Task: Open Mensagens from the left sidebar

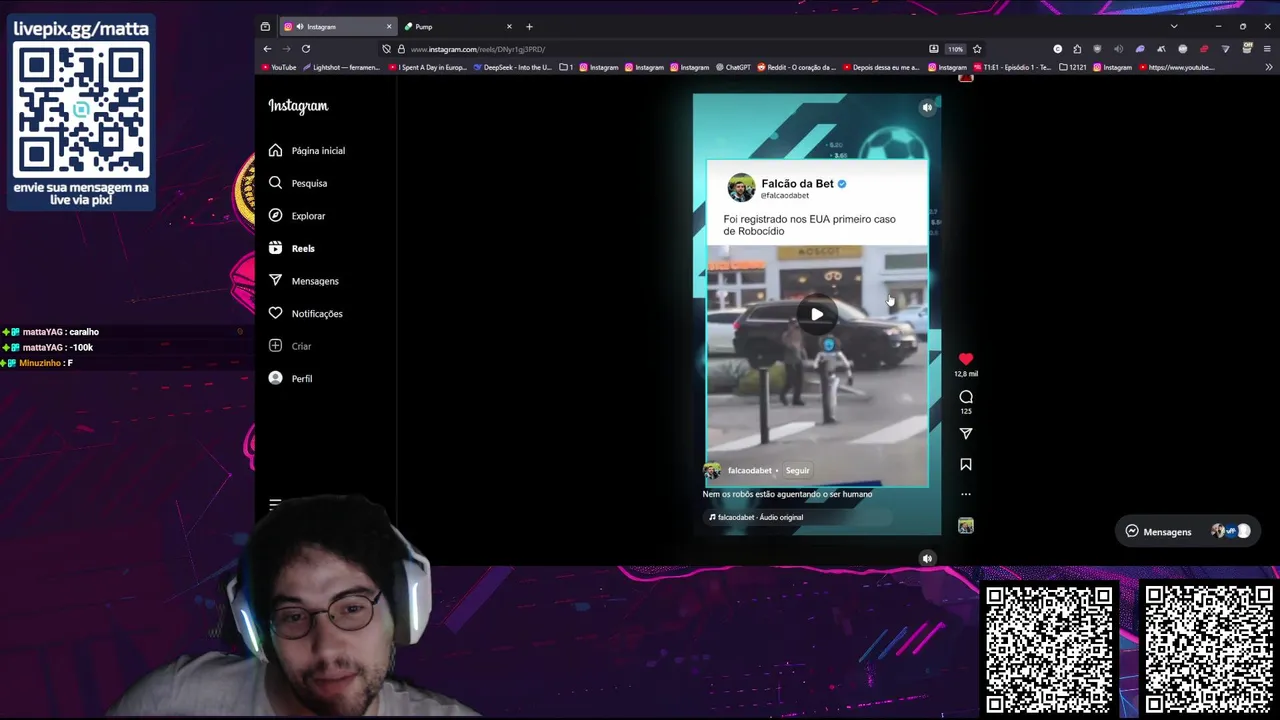Action: (304, 281)
